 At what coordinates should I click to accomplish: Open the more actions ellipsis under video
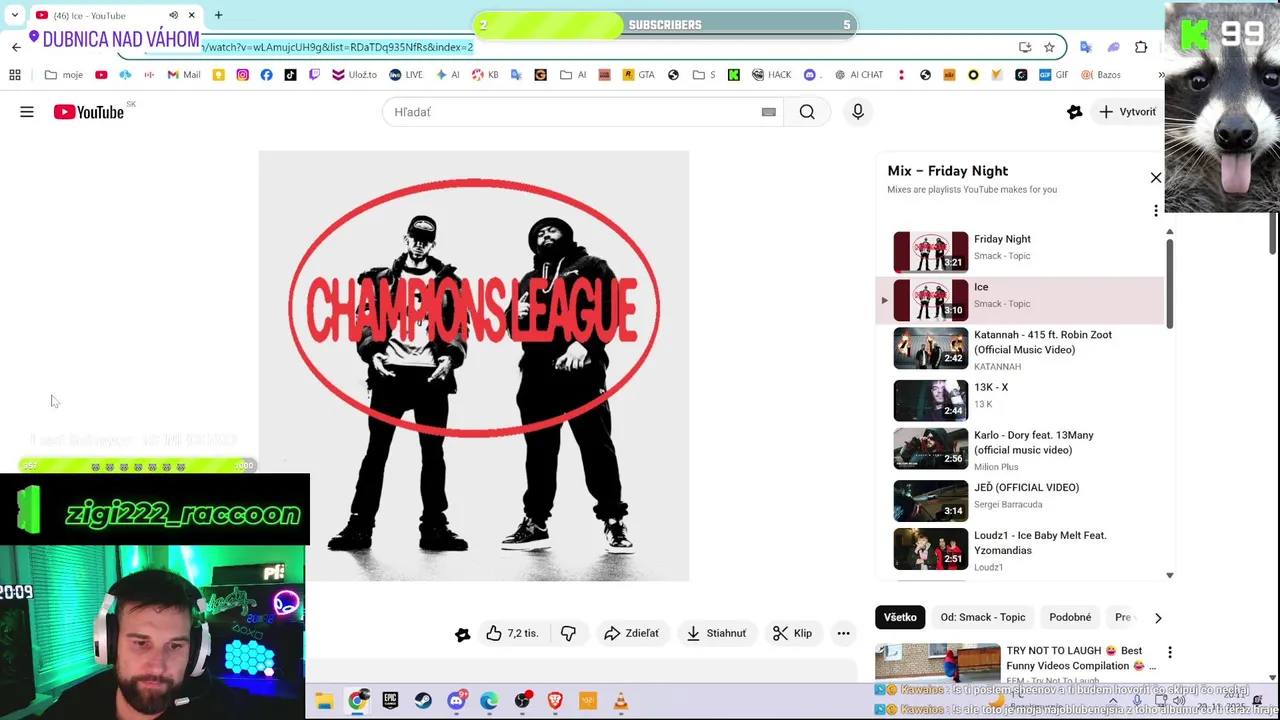(843, 633)
